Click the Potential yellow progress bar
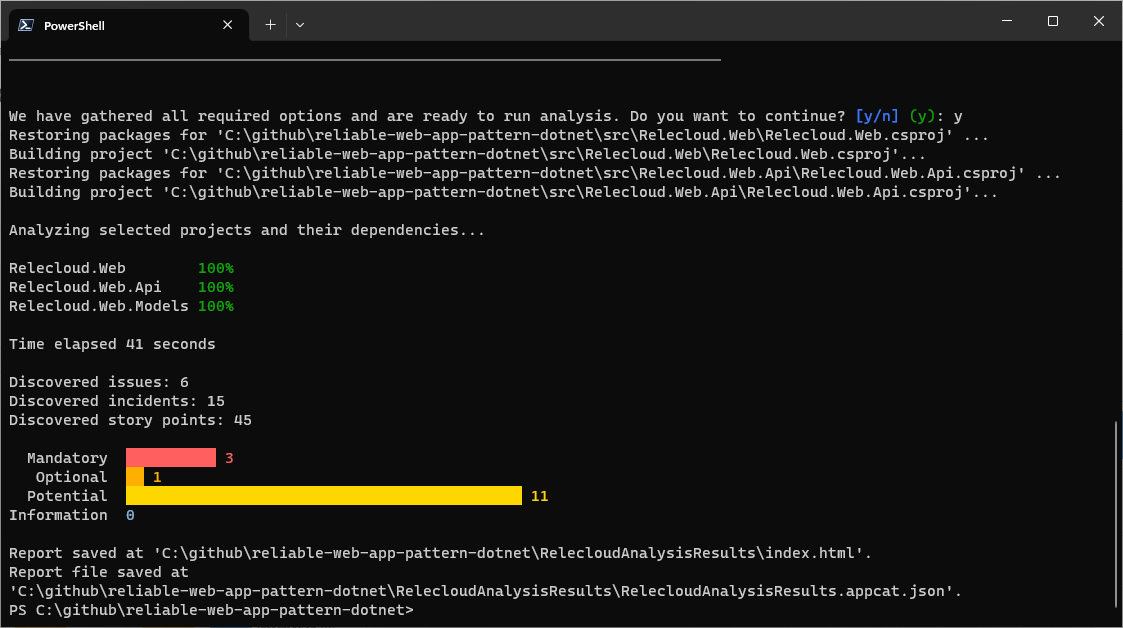The image size is (1123, 628). [x=320, y=495]
